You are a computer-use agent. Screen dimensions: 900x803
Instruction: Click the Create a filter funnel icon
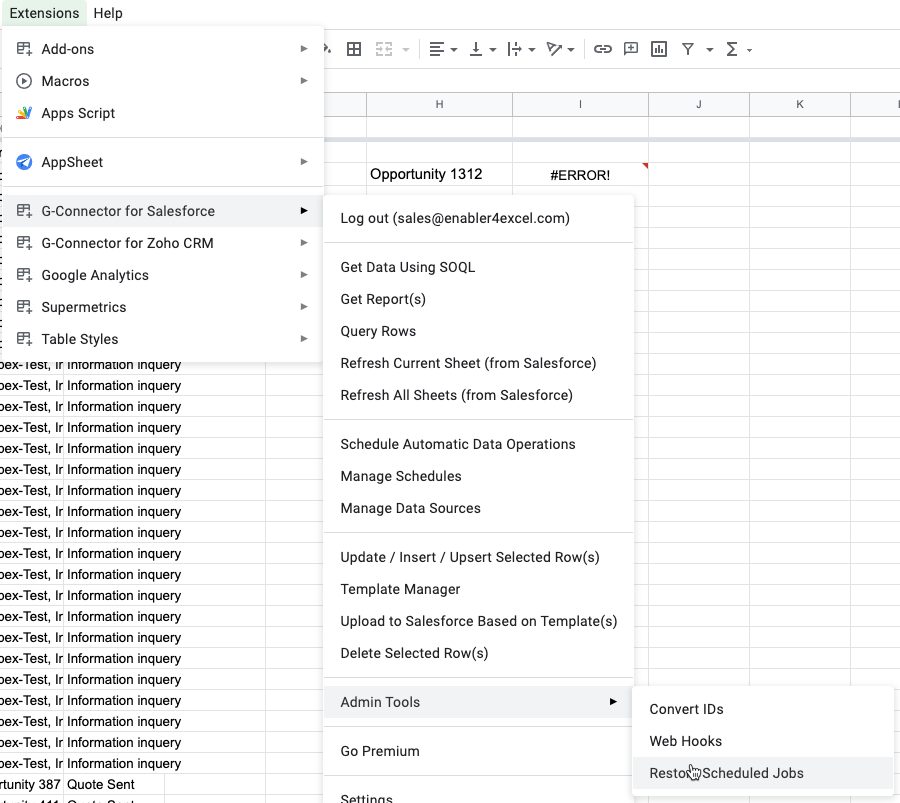click(x=688, y=49)
